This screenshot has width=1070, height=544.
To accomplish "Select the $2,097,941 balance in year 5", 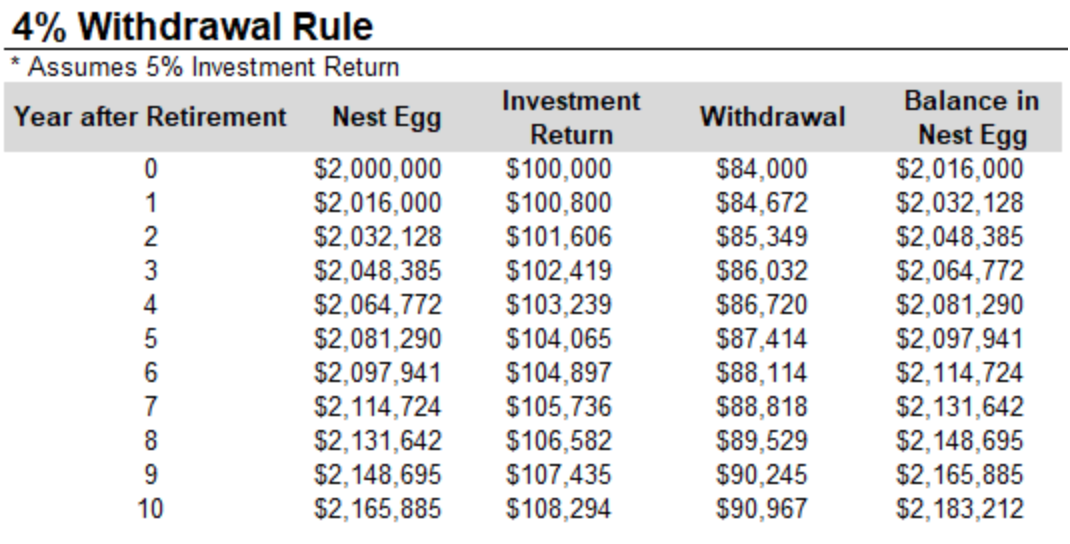I will point(959,339).
